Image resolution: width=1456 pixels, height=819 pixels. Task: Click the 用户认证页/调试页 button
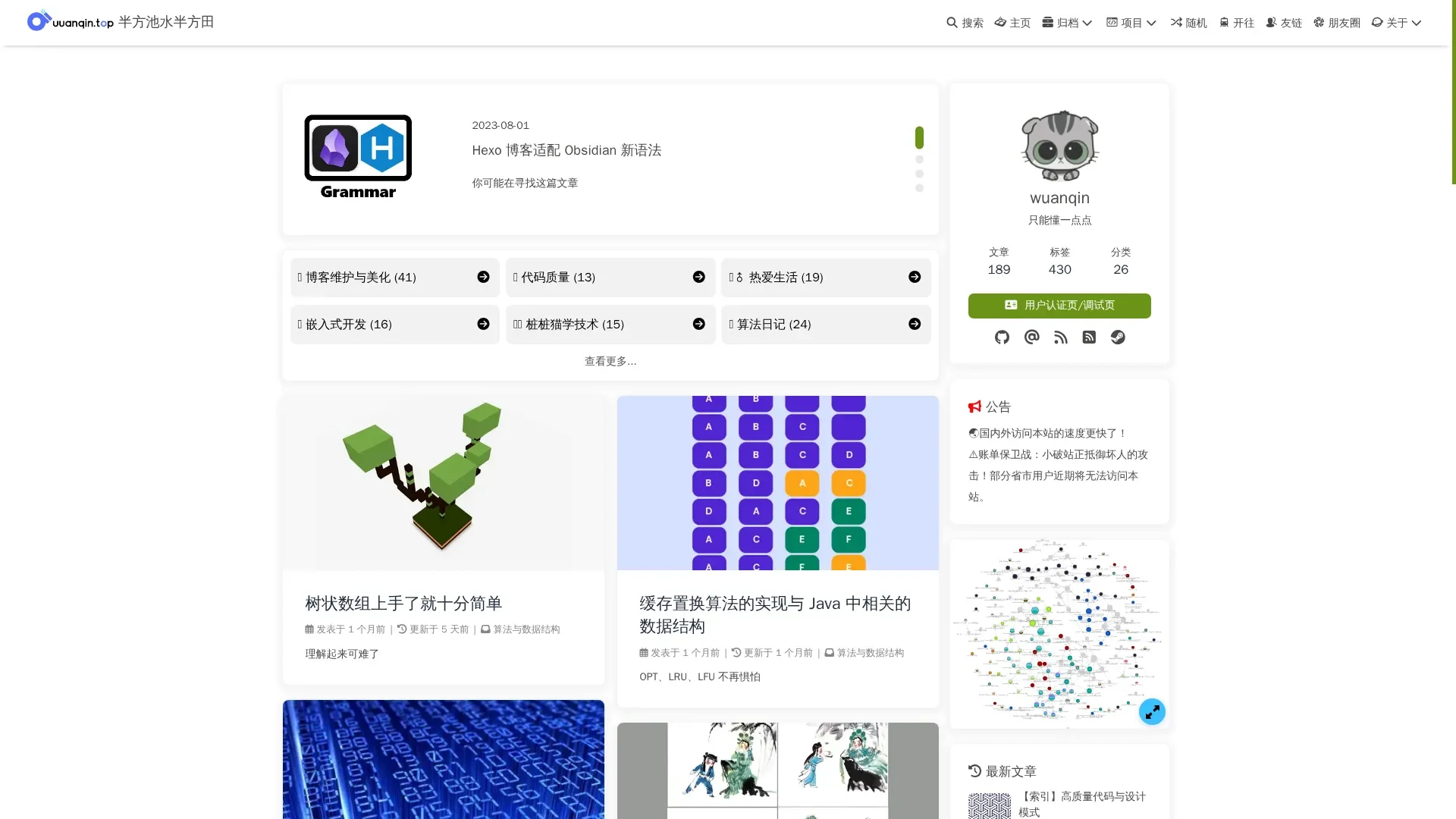point(1059,306)
